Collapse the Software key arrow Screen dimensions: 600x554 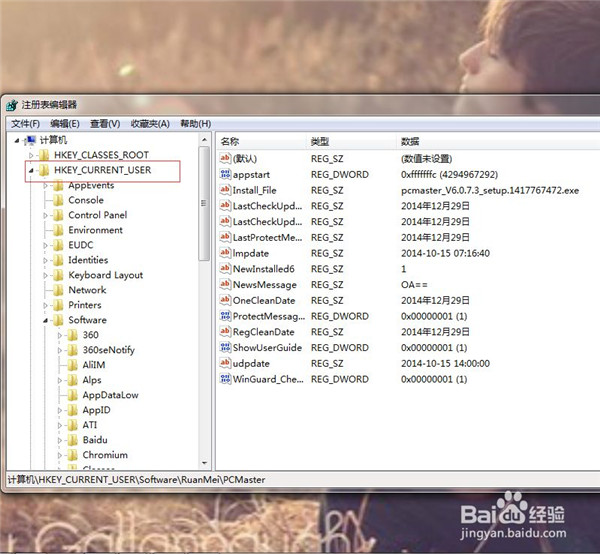click(x=46, y=321)
